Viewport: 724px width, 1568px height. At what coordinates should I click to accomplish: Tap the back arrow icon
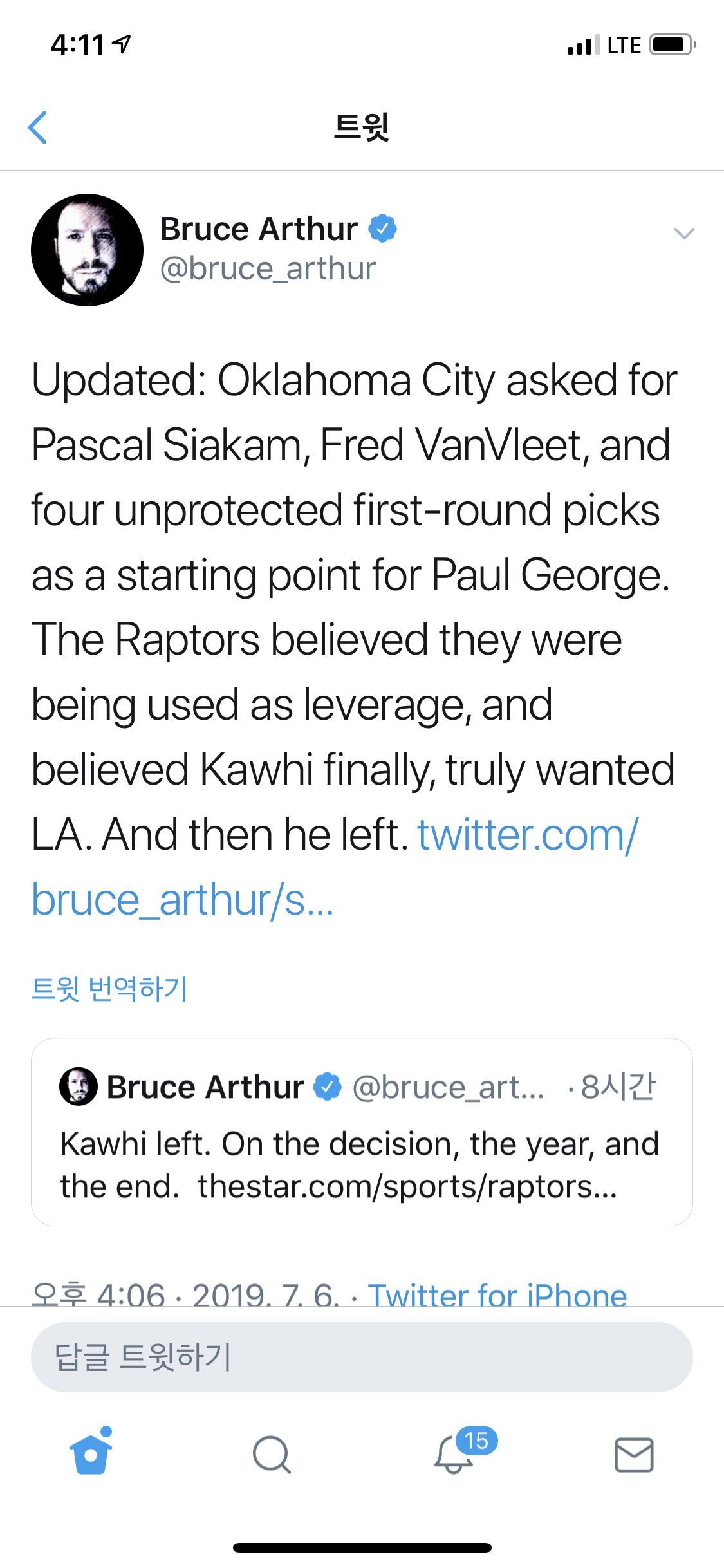tap(38, 127)
